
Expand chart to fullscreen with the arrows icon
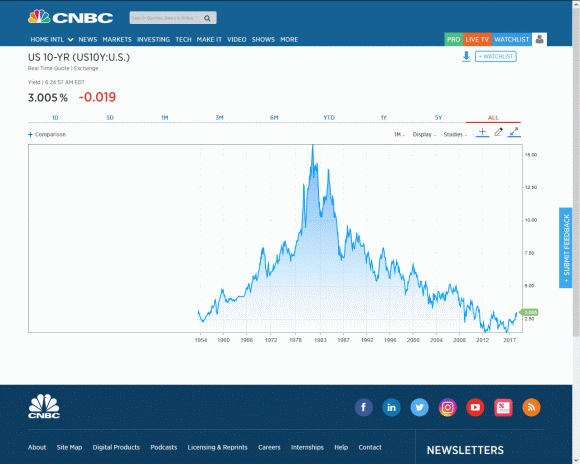click(514, 132)
